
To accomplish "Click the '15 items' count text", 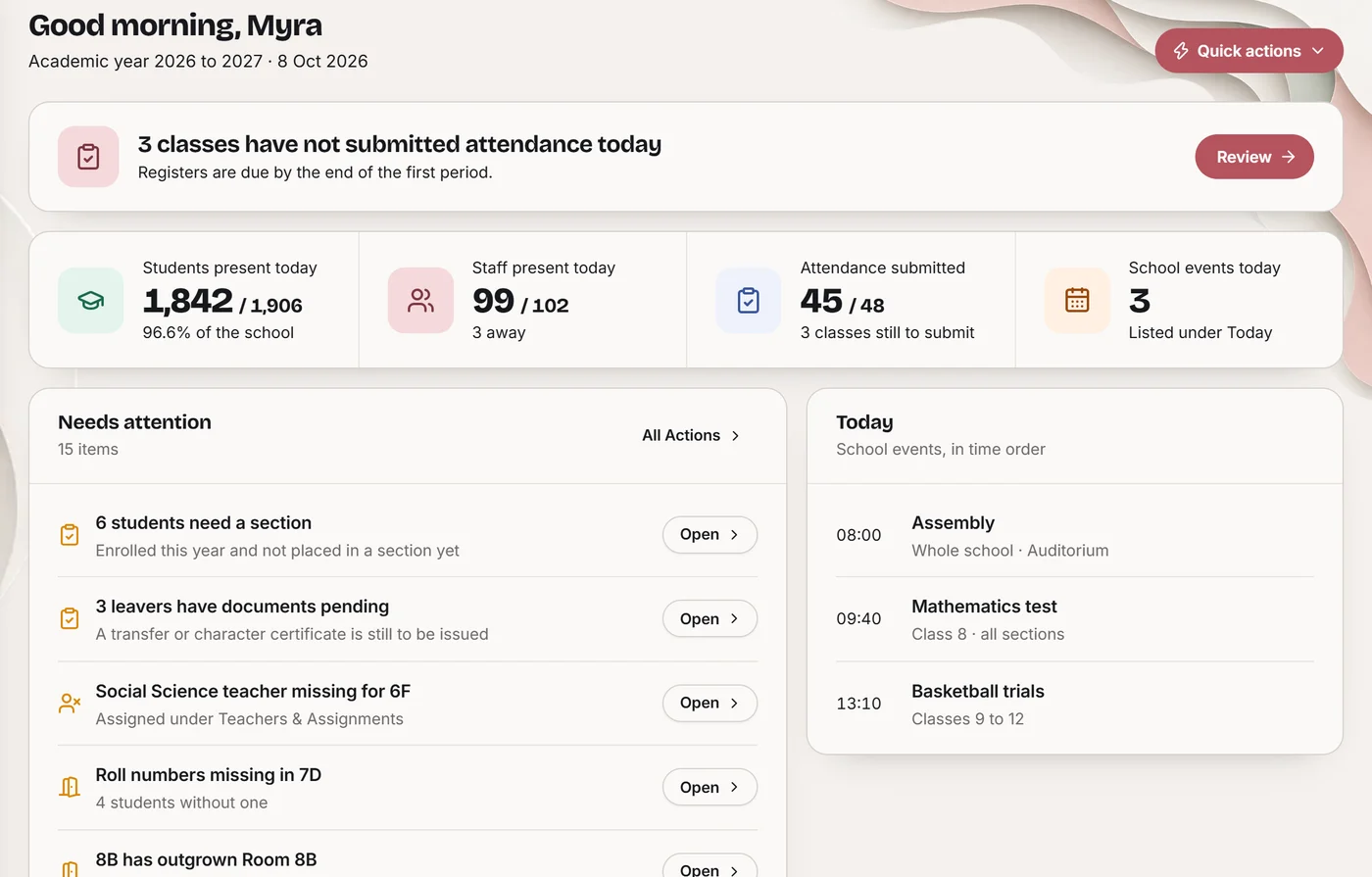I will pyautogui.click(x=88, y=450).
